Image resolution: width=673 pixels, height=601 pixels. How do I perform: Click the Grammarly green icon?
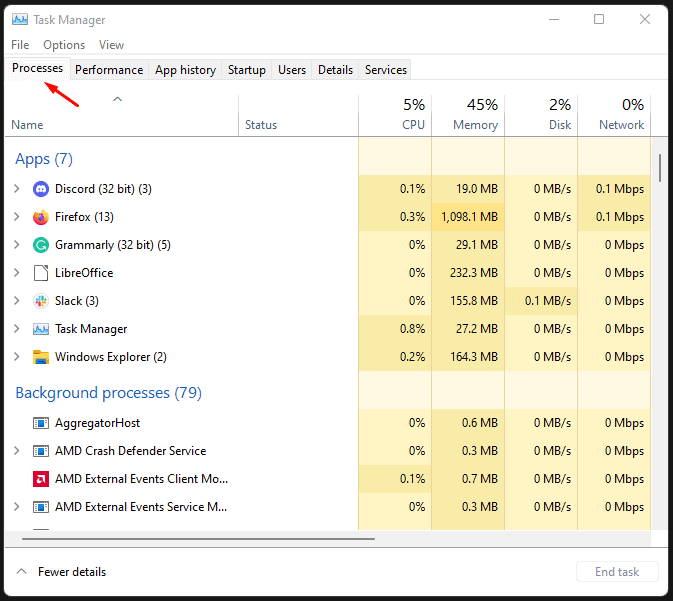pyautogui.click(x=41, y=245)
